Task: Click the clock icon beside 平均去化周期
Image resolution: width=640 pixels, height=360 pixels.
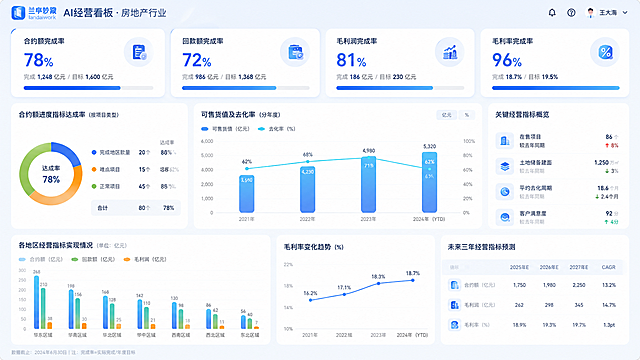Action: point(505,192)
